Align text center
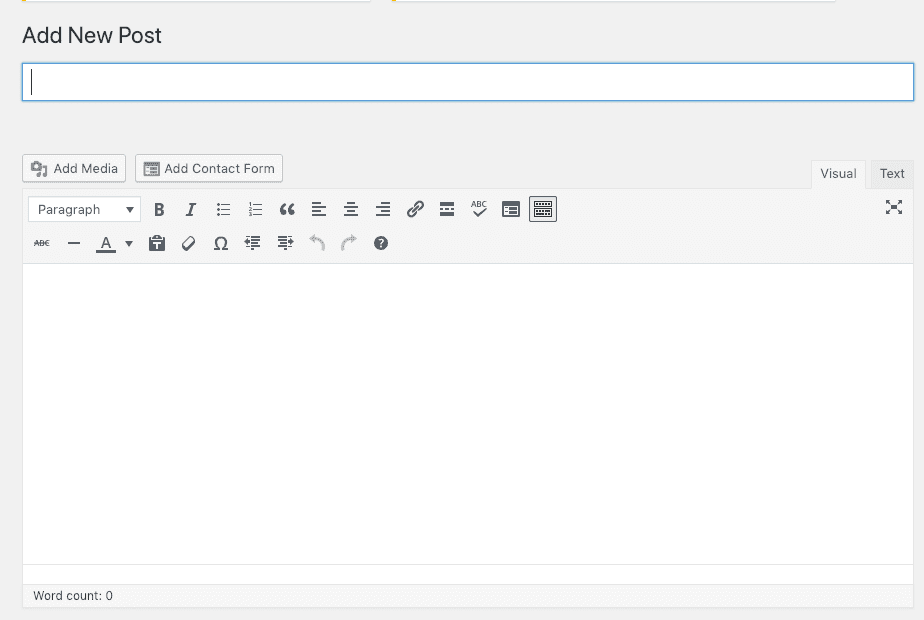The image size is (924, 620). pyautogui.click(x=351, y=209)
